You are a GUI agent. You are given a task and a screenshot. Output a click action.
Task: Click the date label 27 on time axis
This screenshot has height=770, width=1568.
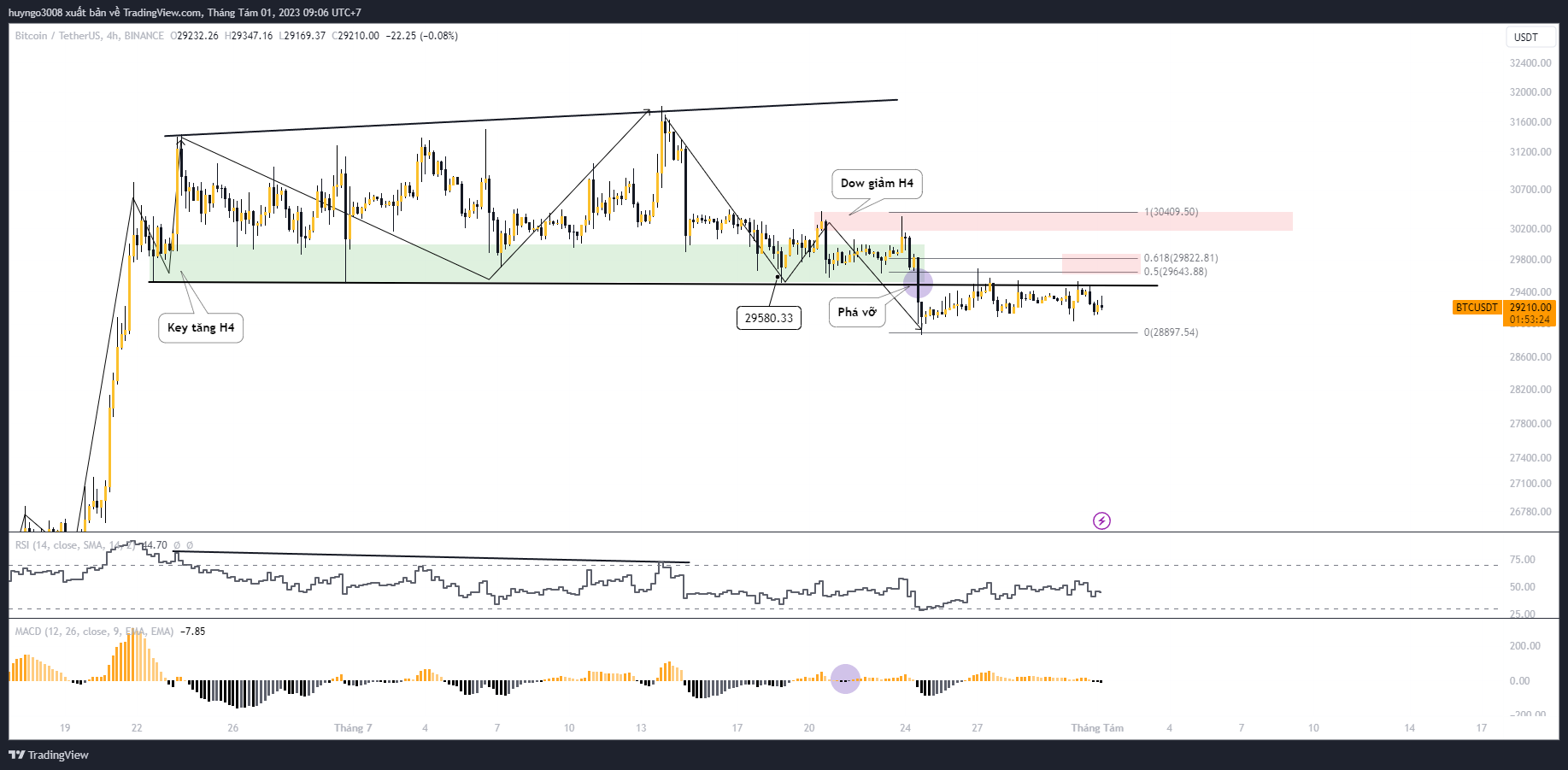977,728
